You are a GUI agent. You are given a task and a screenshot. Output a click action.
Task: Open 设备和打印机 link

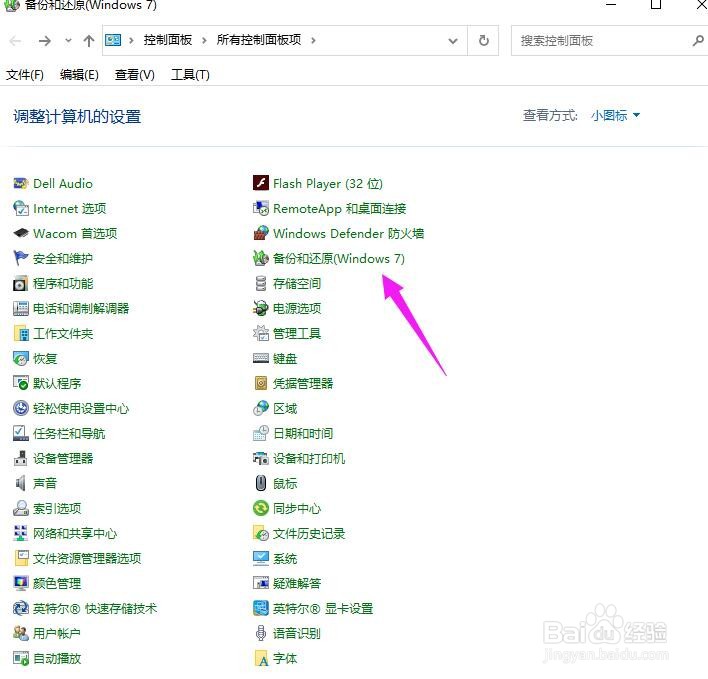tap(309, 459)
